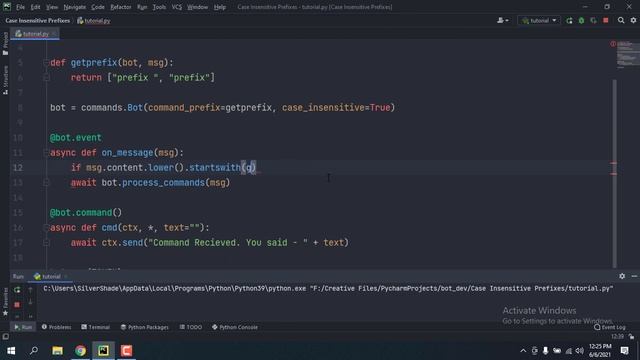This screenshot has height=360, width=640.
Task: Open IDE settings gear in top toolbar
Action: pos(633,20)
